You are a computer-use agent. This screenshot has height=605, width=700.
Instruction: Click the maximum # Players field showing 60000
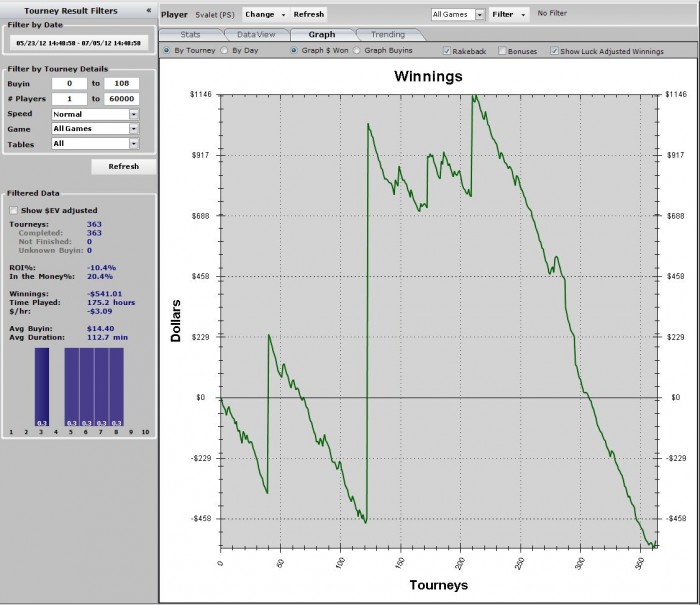click(121, 99)
